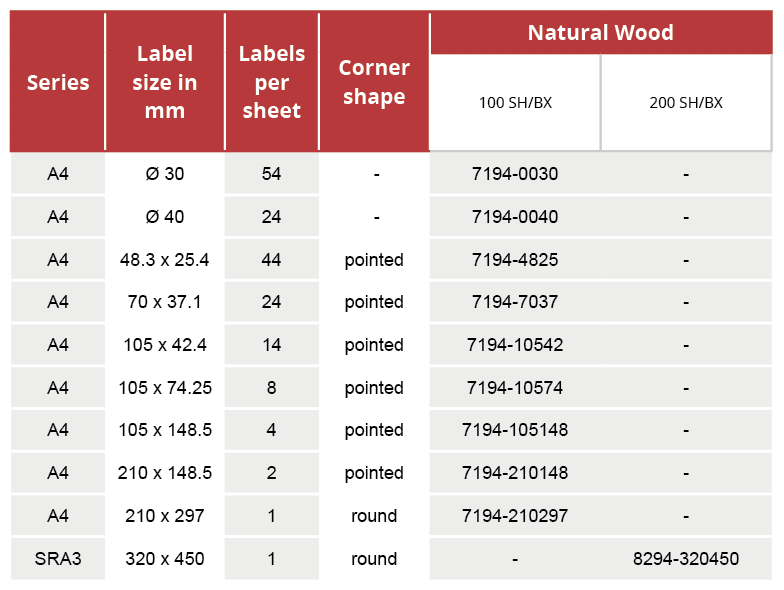Click the 44 labels per sheet cell
784x590 pixels.
point(272,260)
